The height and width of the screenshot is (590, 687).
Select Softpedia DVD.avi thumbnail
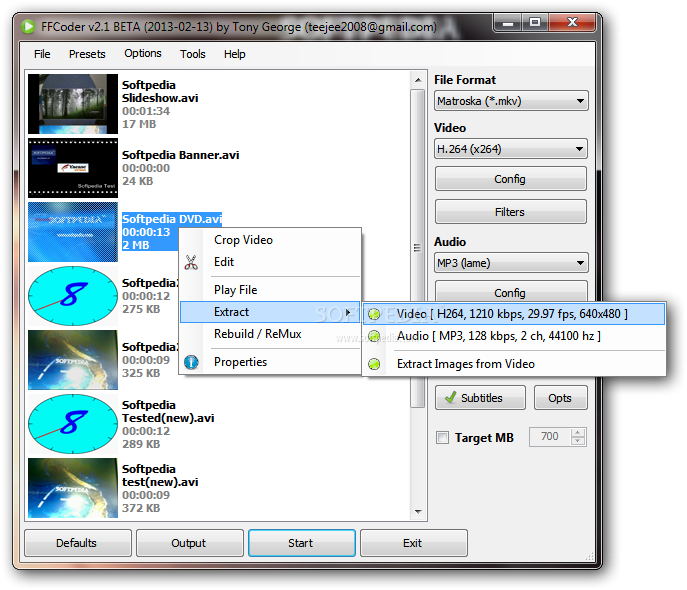tap(73, 232)
